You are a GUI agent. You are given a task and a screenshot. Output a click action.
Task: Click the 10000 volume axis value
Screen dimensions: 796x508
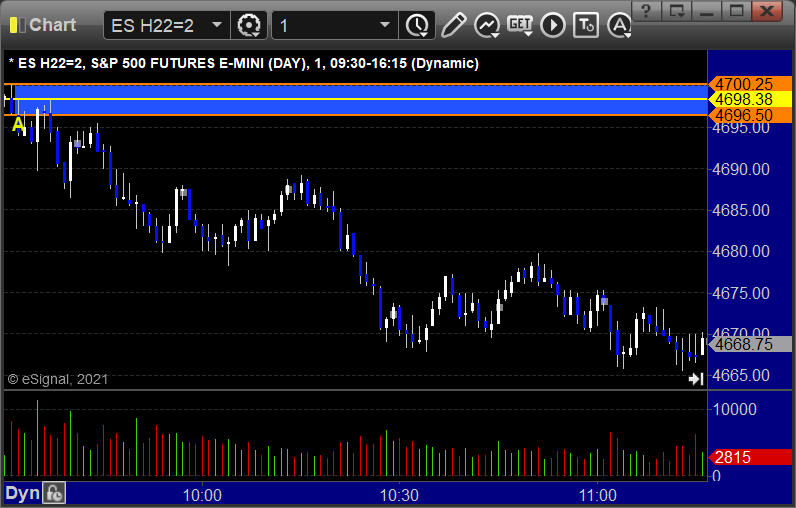coord(735,409)
